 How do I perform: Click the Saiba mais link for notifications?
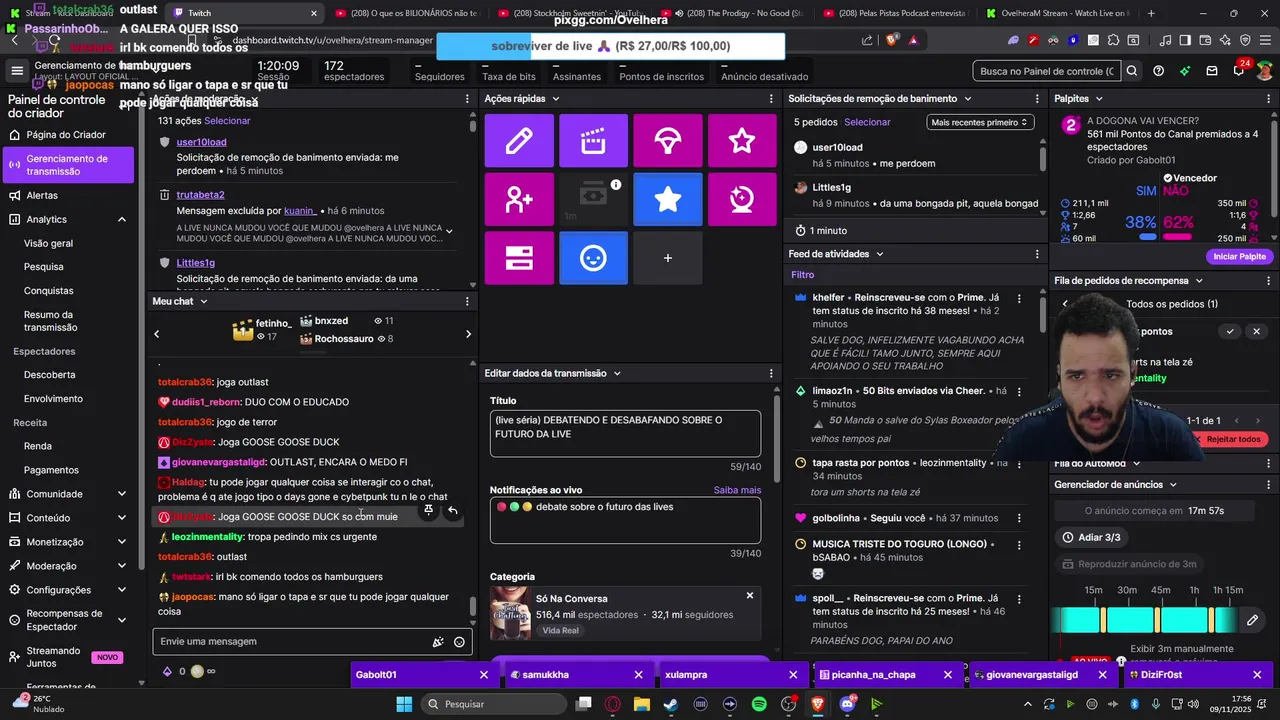[x=737, y=490]
